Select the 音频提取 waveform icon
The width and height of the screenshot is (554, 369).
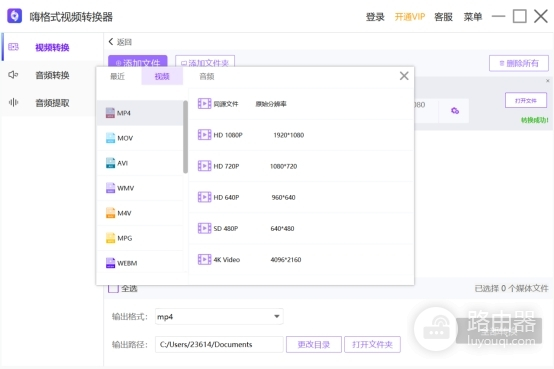click(13, 102)
